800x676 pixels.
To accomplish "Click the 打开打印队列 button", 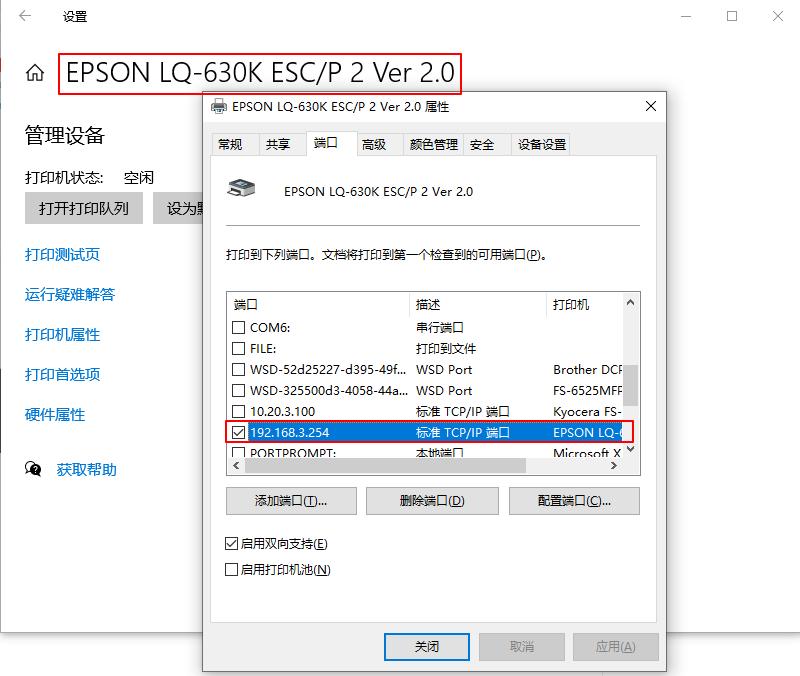I will click(x=84, y=208).
